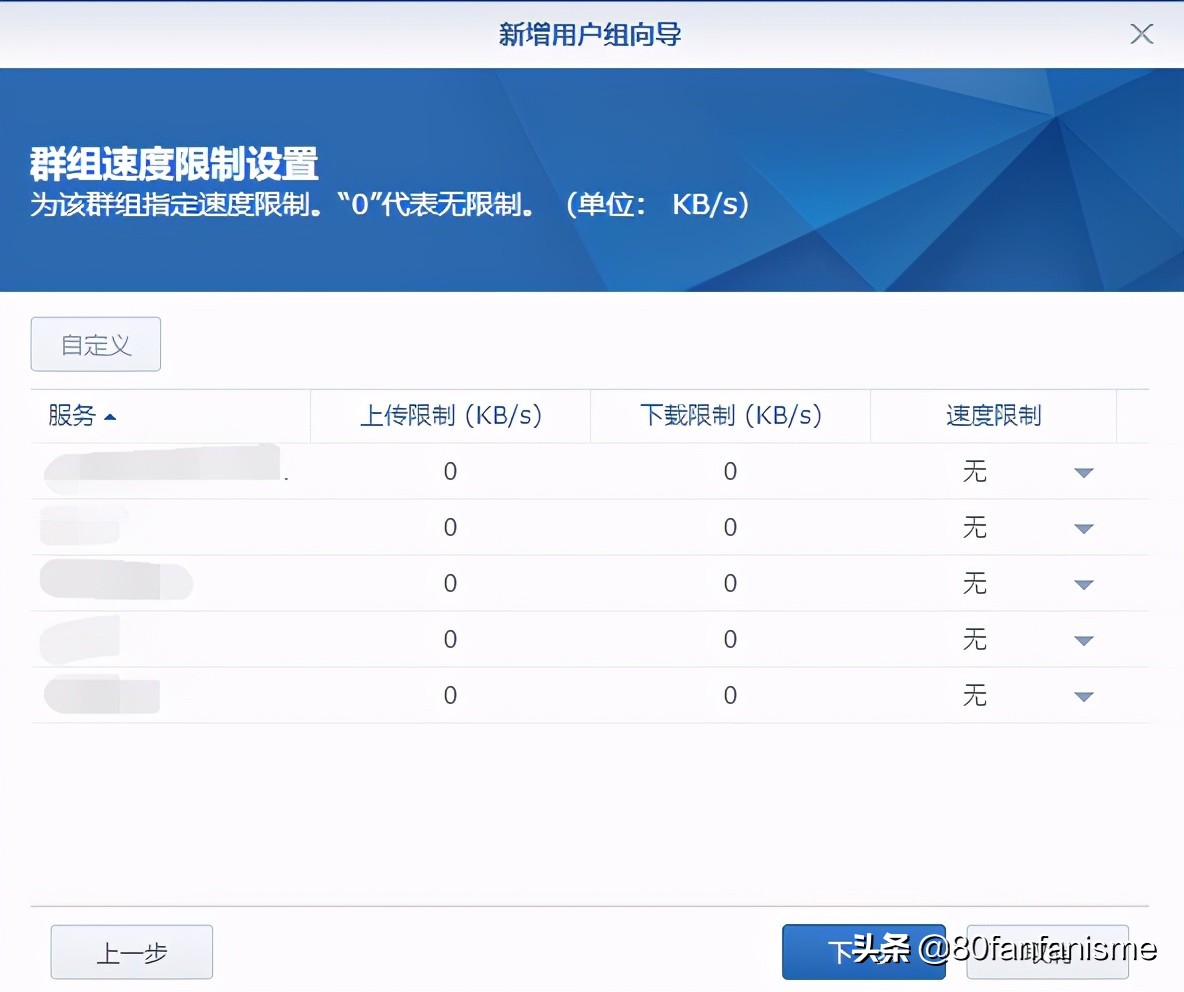
Task: Edit the second service's upload limit value
Action: 449,527
